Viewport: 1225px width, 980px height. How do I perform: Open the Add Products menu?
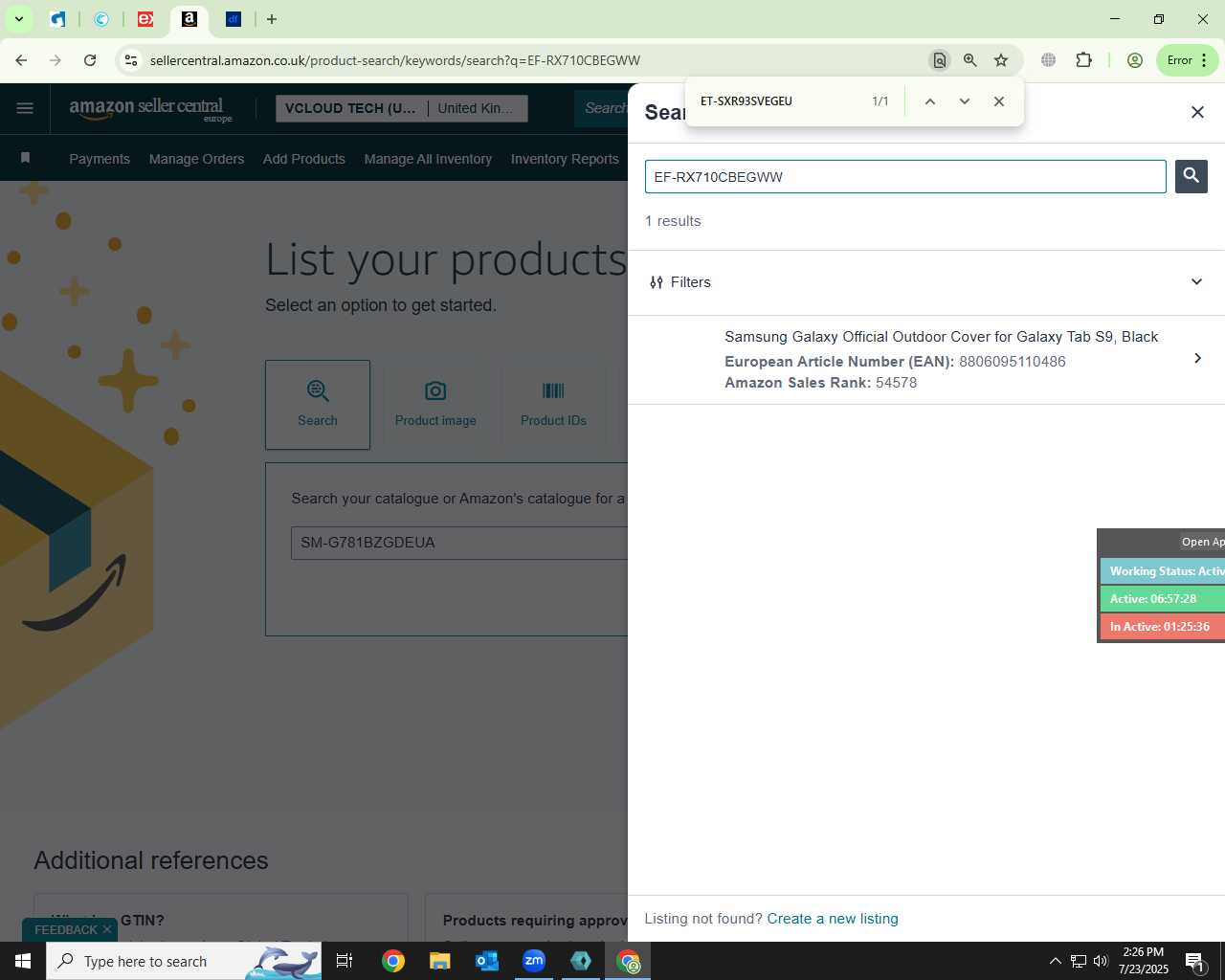tap(304, 159)
